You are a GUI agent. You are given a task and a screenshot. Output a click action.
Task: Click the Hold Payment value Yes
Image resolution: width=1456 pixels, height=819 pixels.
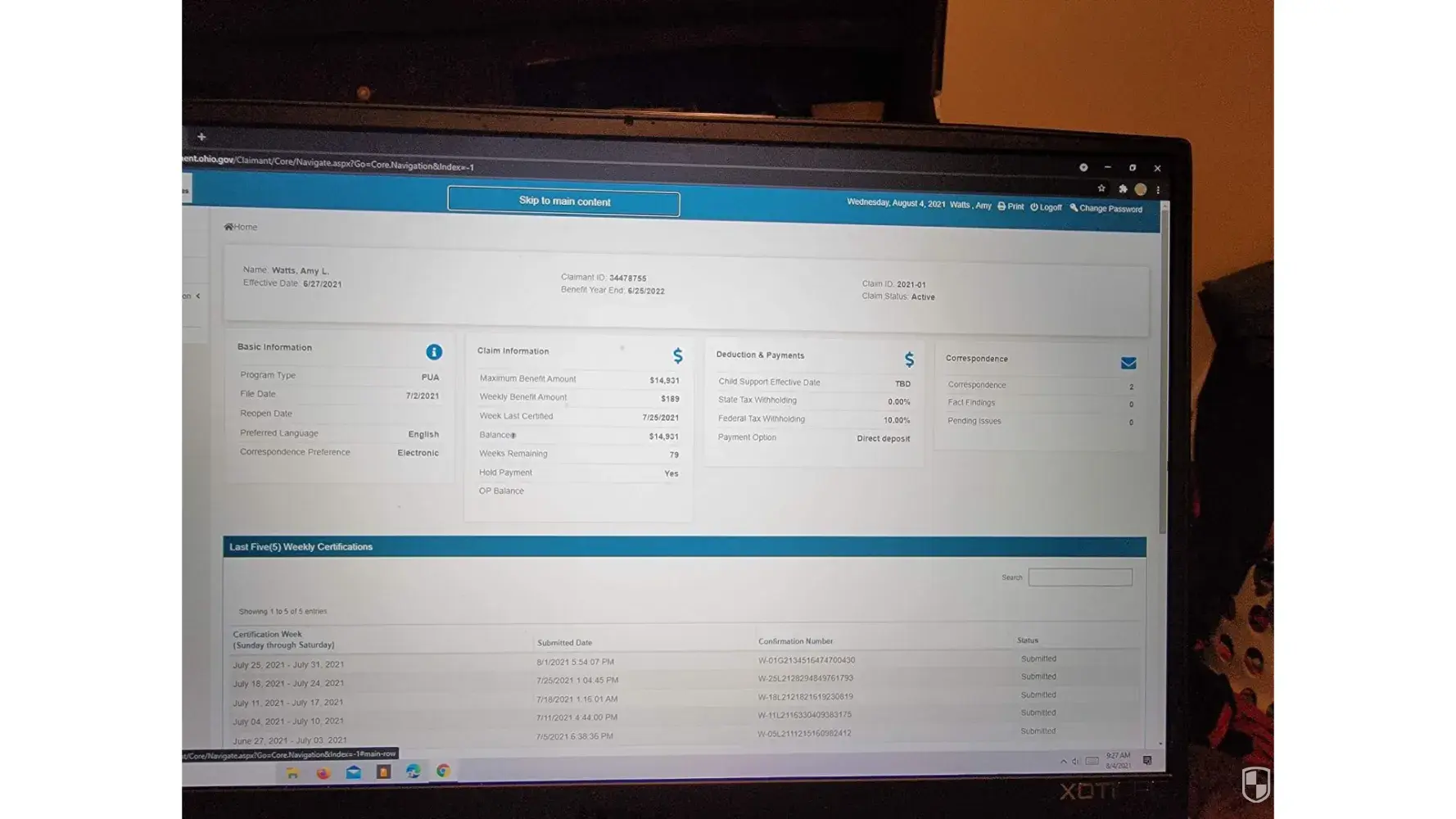coord(671,473)
